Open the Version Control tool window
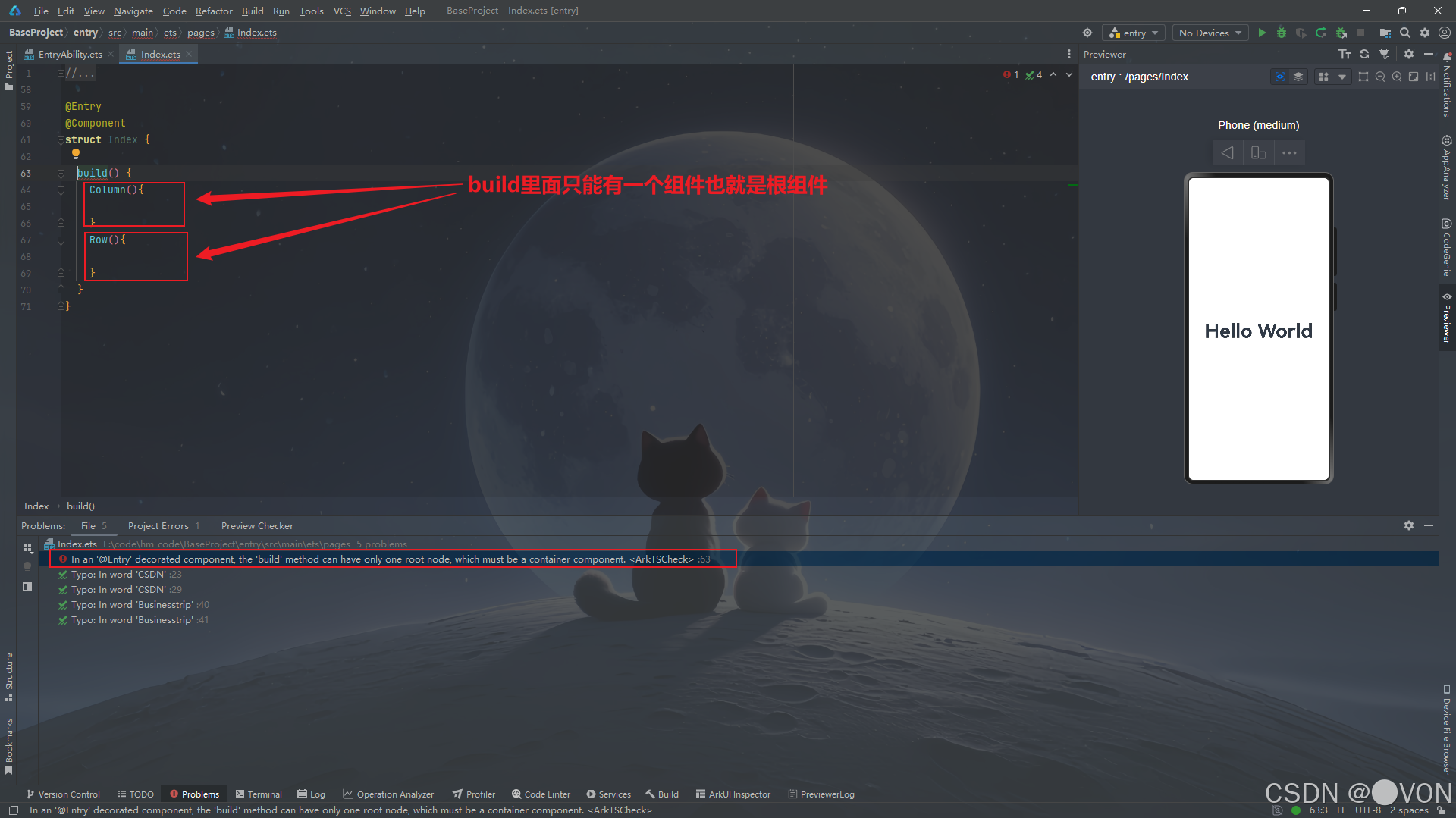This screenshot has width=1456, height=818. (x=63, y=794)
